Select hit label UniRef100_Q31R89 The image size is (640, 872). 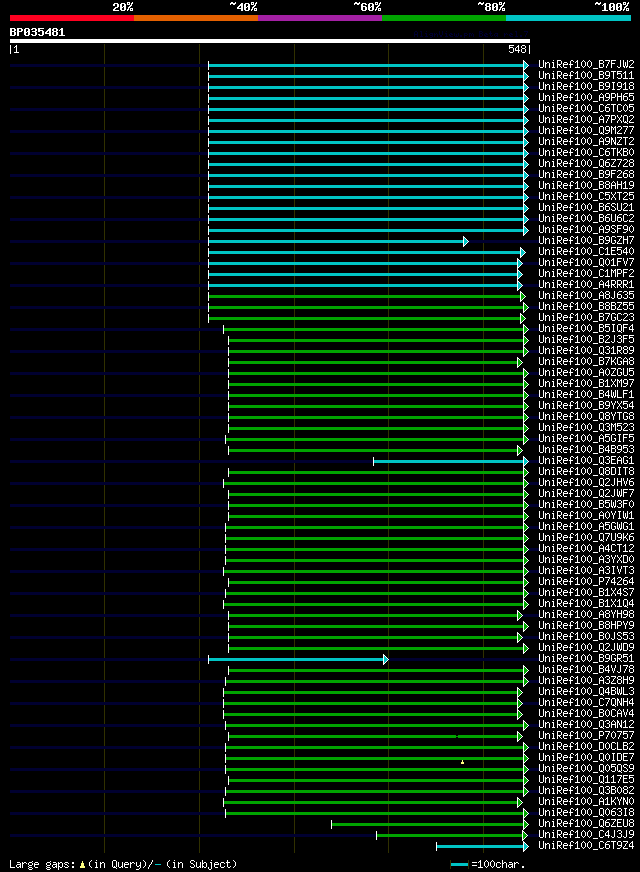[x=586, y=351]
